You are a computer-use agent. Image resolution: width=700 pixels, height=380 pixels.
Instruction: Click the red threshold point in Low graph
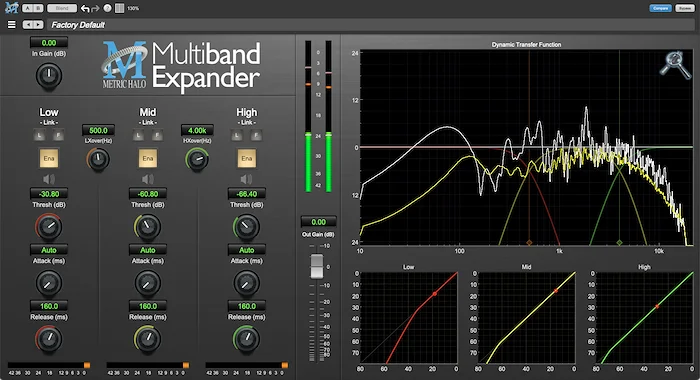[435, 294]
